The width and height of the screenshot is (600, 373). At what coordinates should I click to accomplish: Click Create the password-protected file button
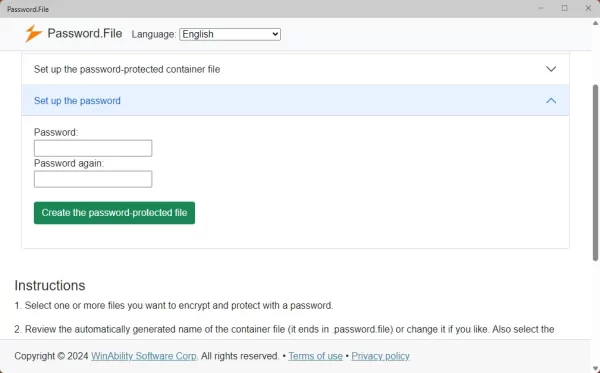click(x=114, y=213)
